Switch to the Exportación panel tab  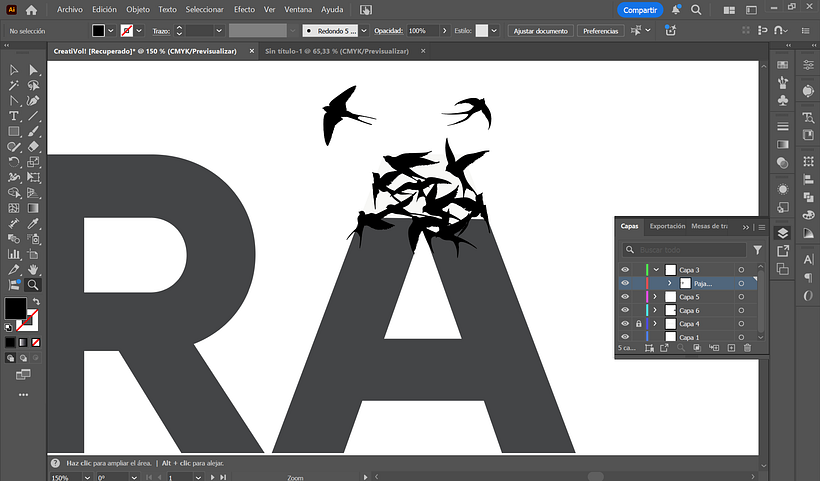click(667, 227)
